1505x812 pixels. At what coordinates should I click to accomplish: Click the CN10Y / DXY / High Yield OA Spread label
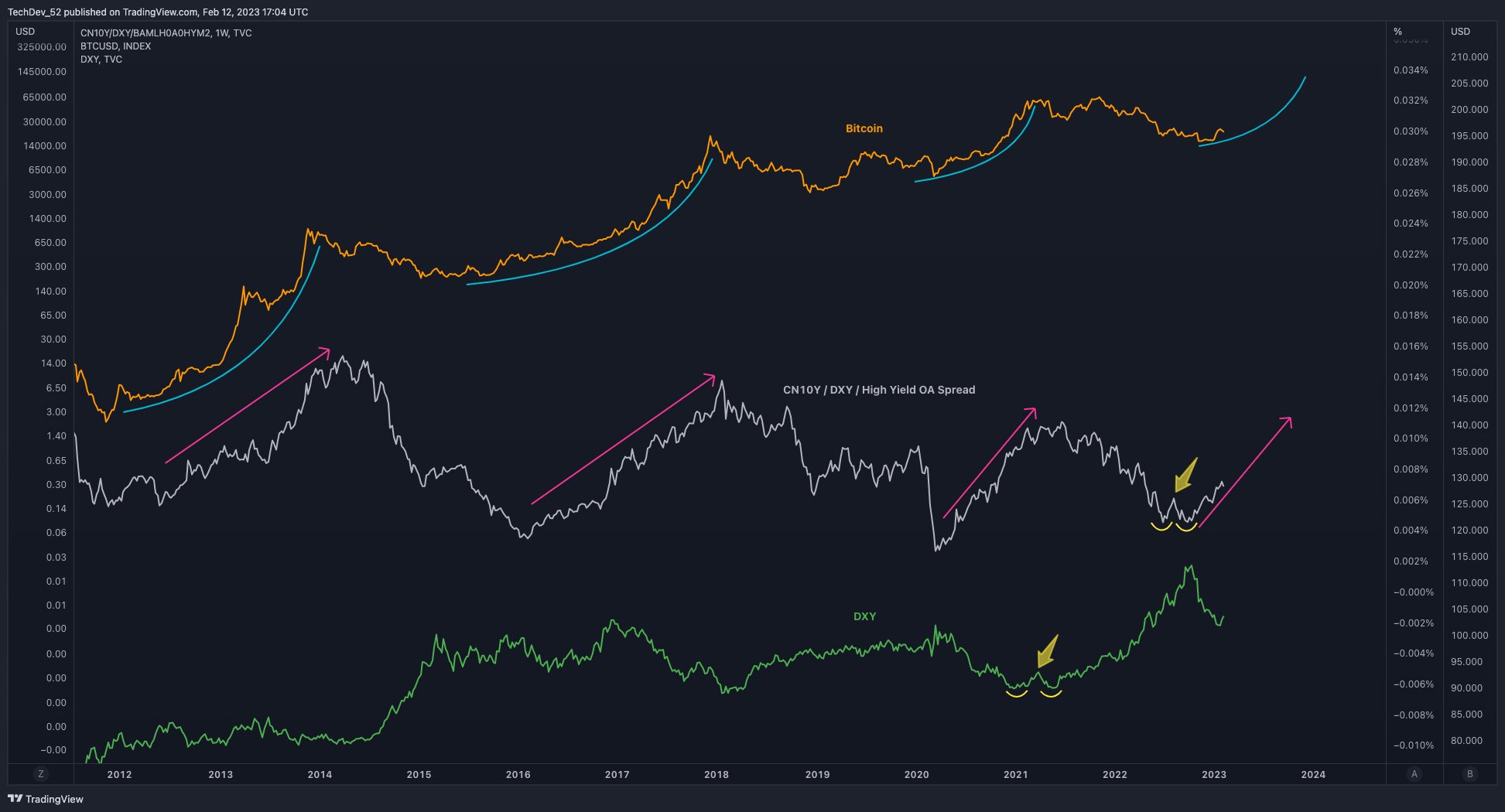tap(879, 390)
